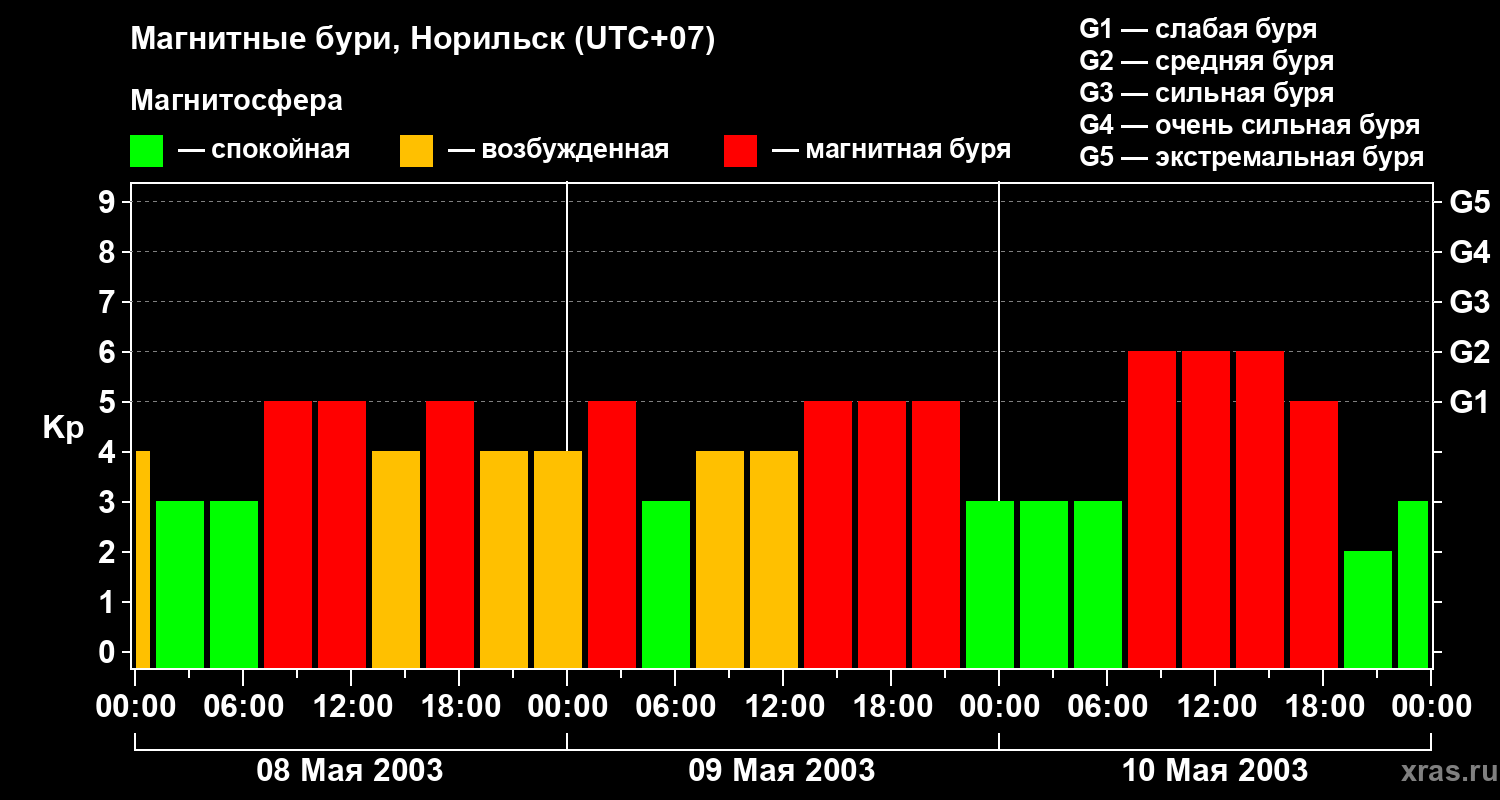The width and height of the screenshot is (1500, 800).
Task: Click the yellow «возбужденная» legend swatch
Action: 417,151
